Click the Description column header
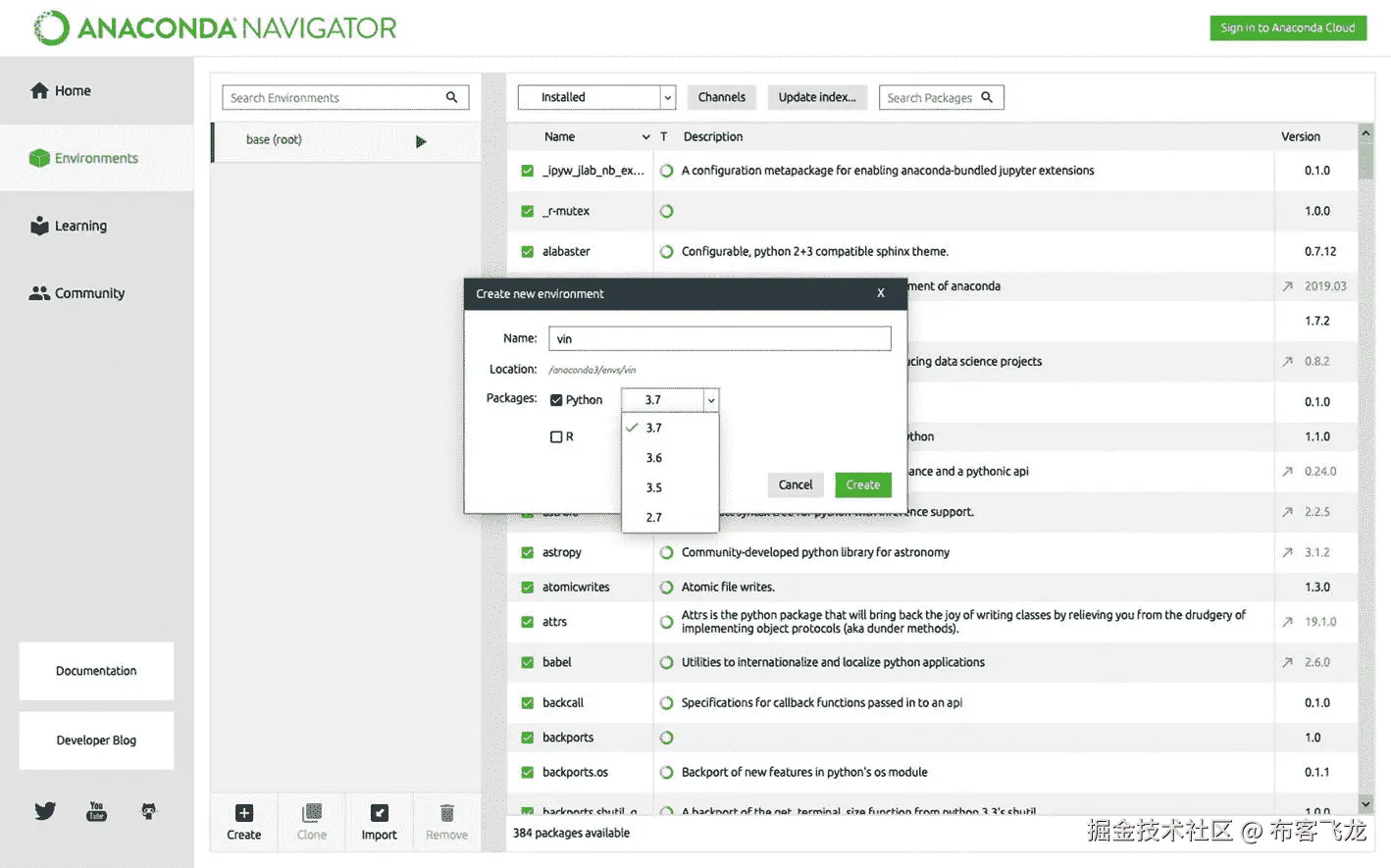Viewport: 1391px width, 868px height. pyautogui.click(x=713, y=137)
